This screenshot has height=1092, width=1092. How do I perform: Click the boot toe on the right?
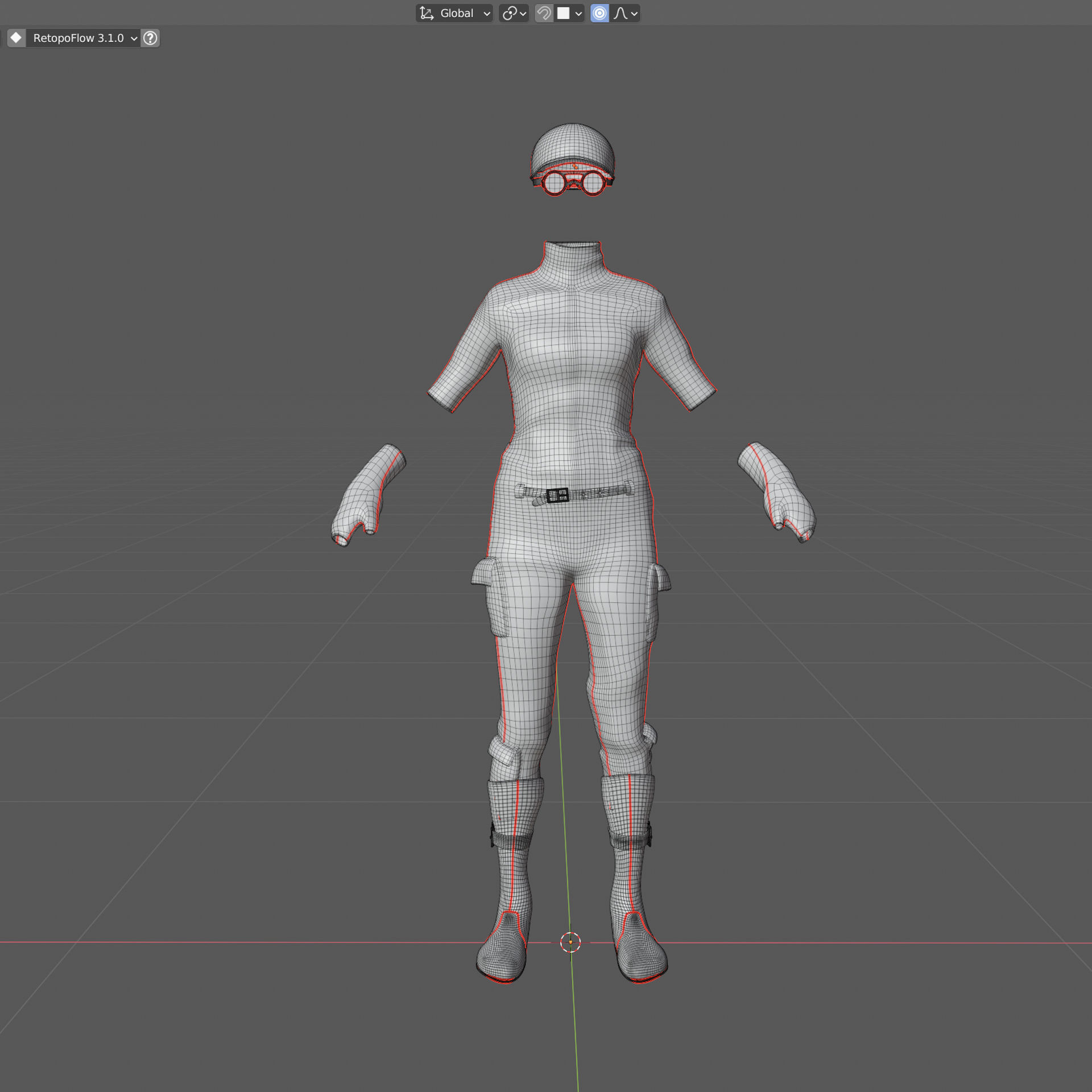coord(643,964)
